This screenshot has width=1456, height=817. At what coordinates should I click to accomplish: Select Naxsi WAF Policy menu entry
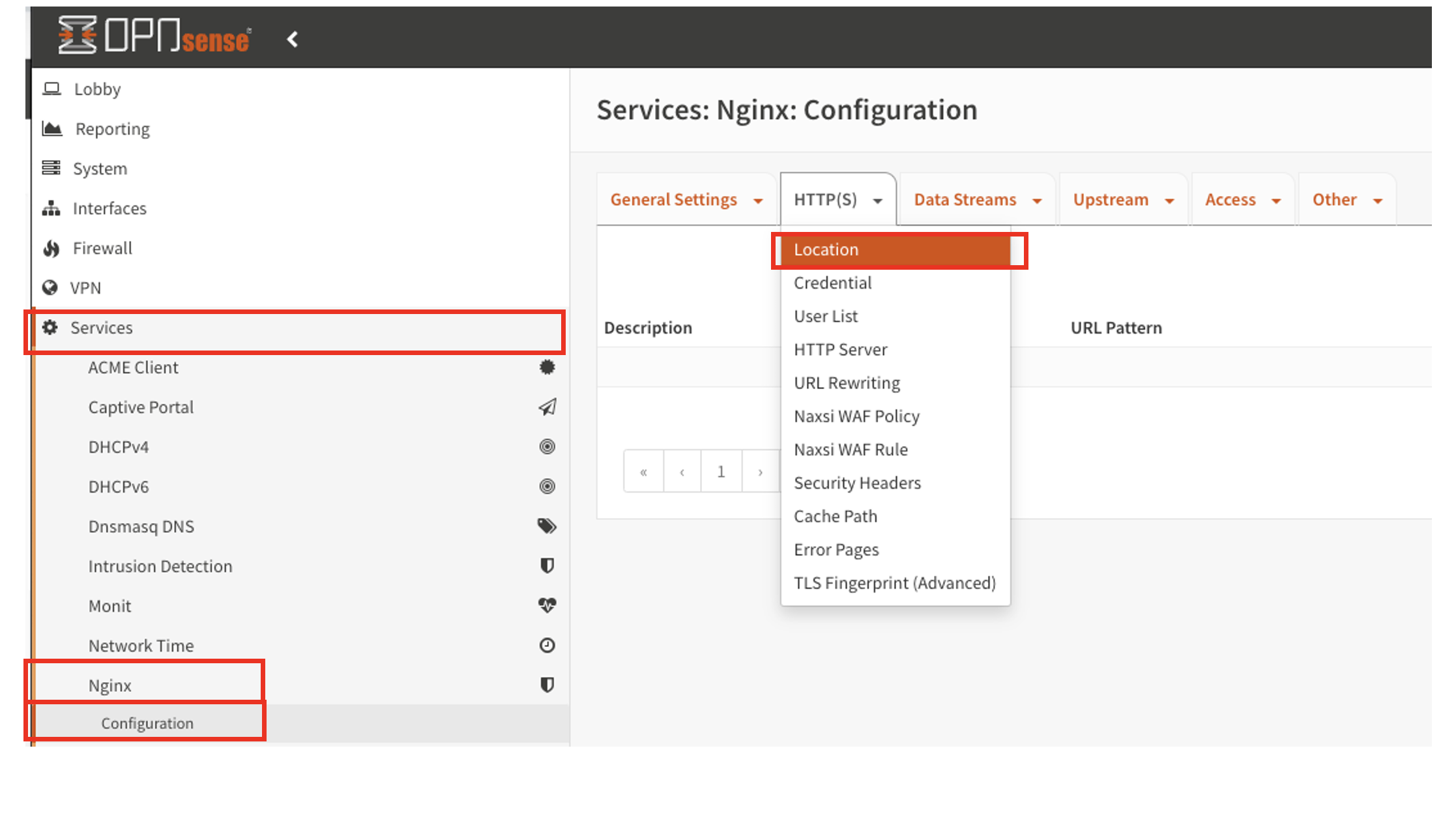point(856,416)
